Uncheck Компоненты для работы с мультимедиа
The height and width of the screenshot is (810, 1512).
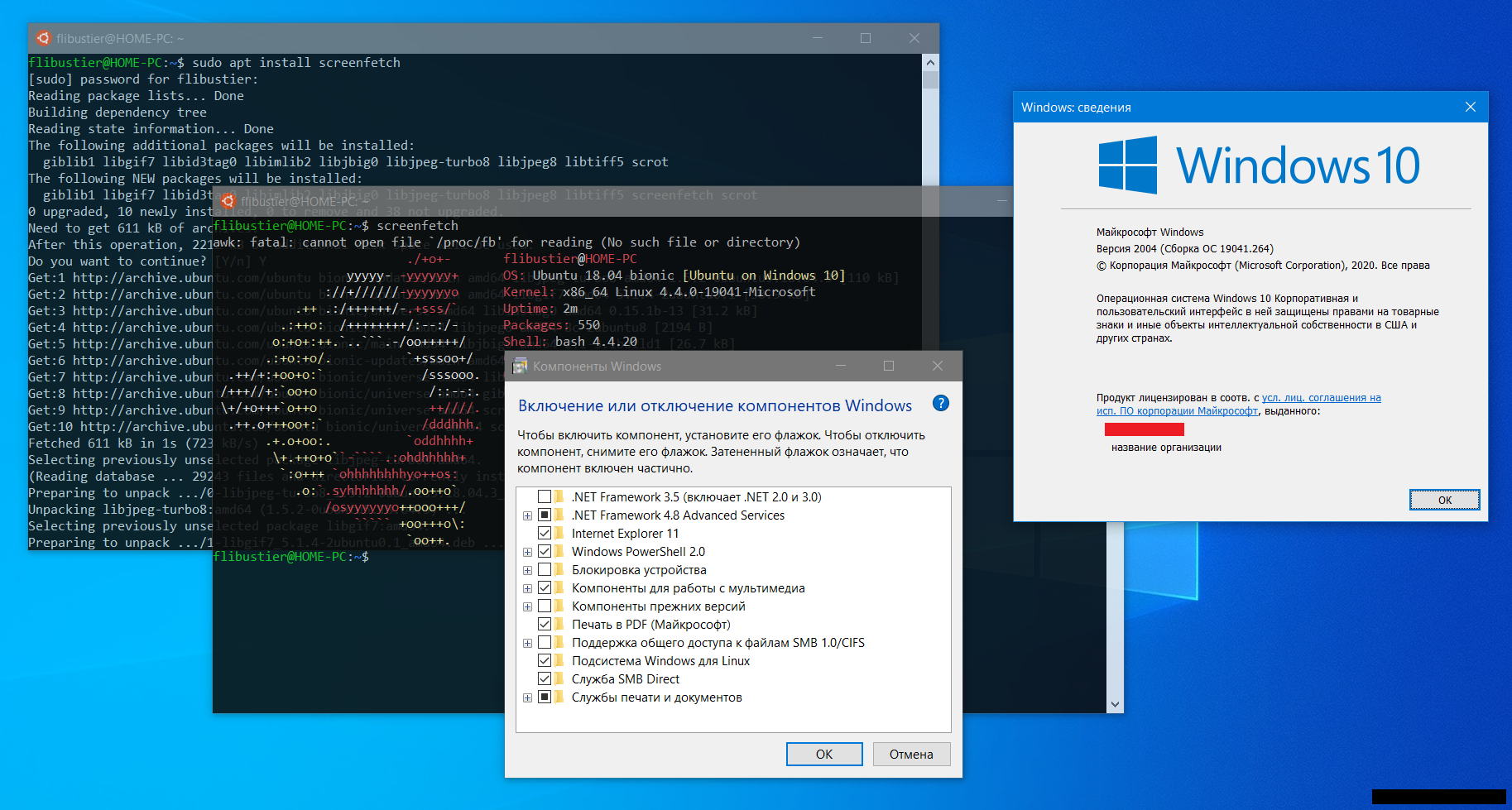pos(545,587)
